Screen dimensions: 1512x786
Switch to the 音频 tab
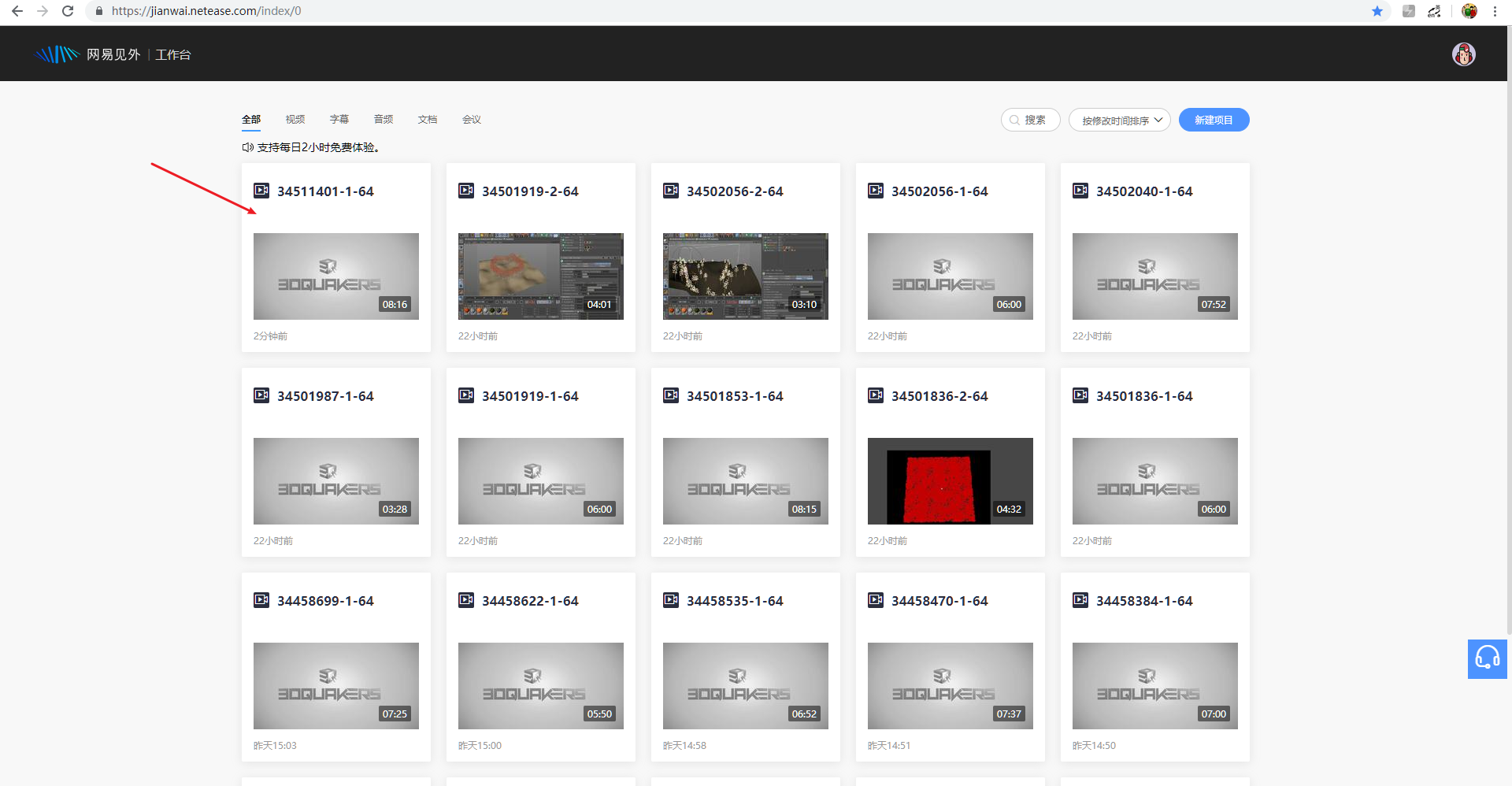[x=384, y=120]
